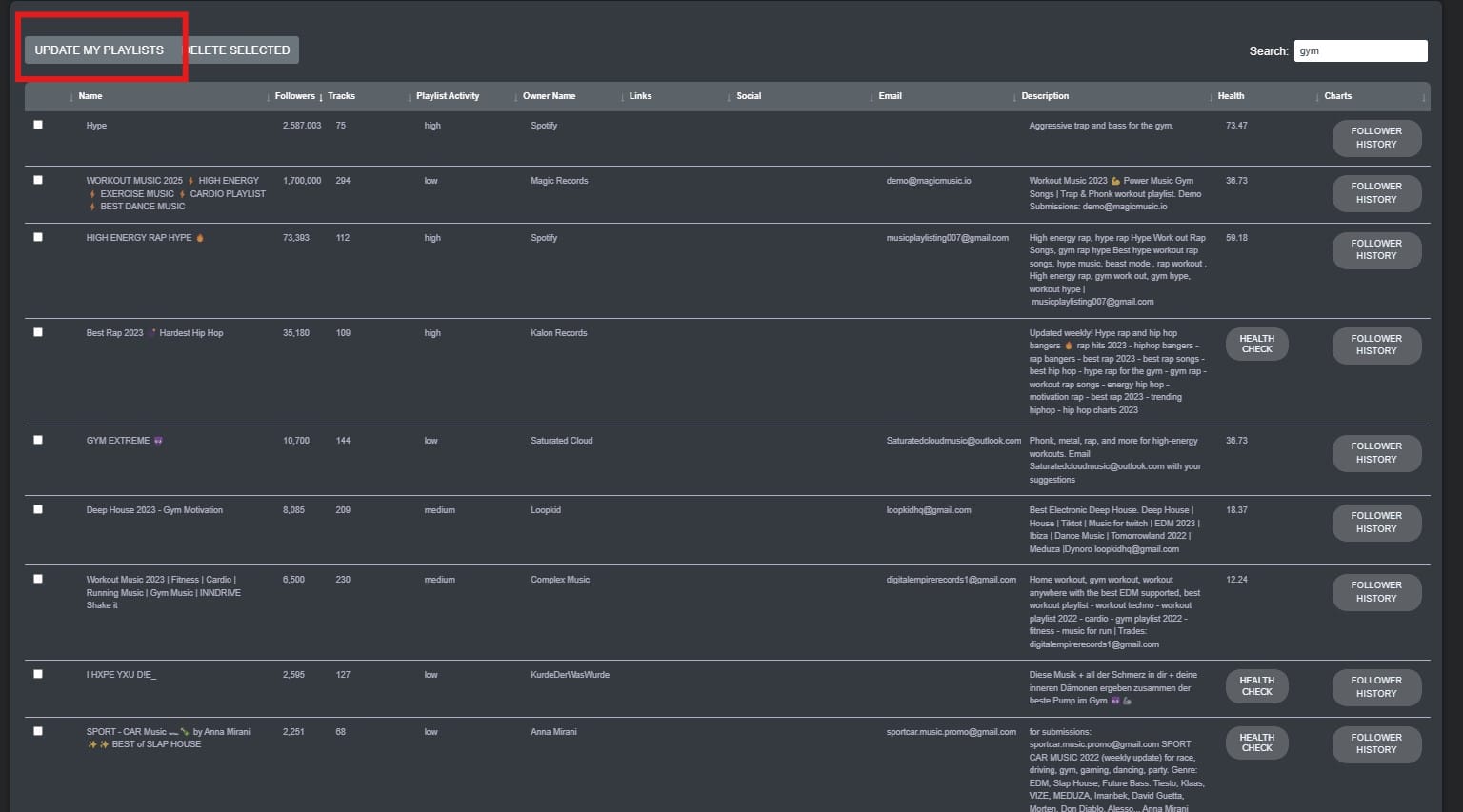
Task: Run Health Check on Best Rap 2023
Action: pyautogui.click(x=1256, y=344)
